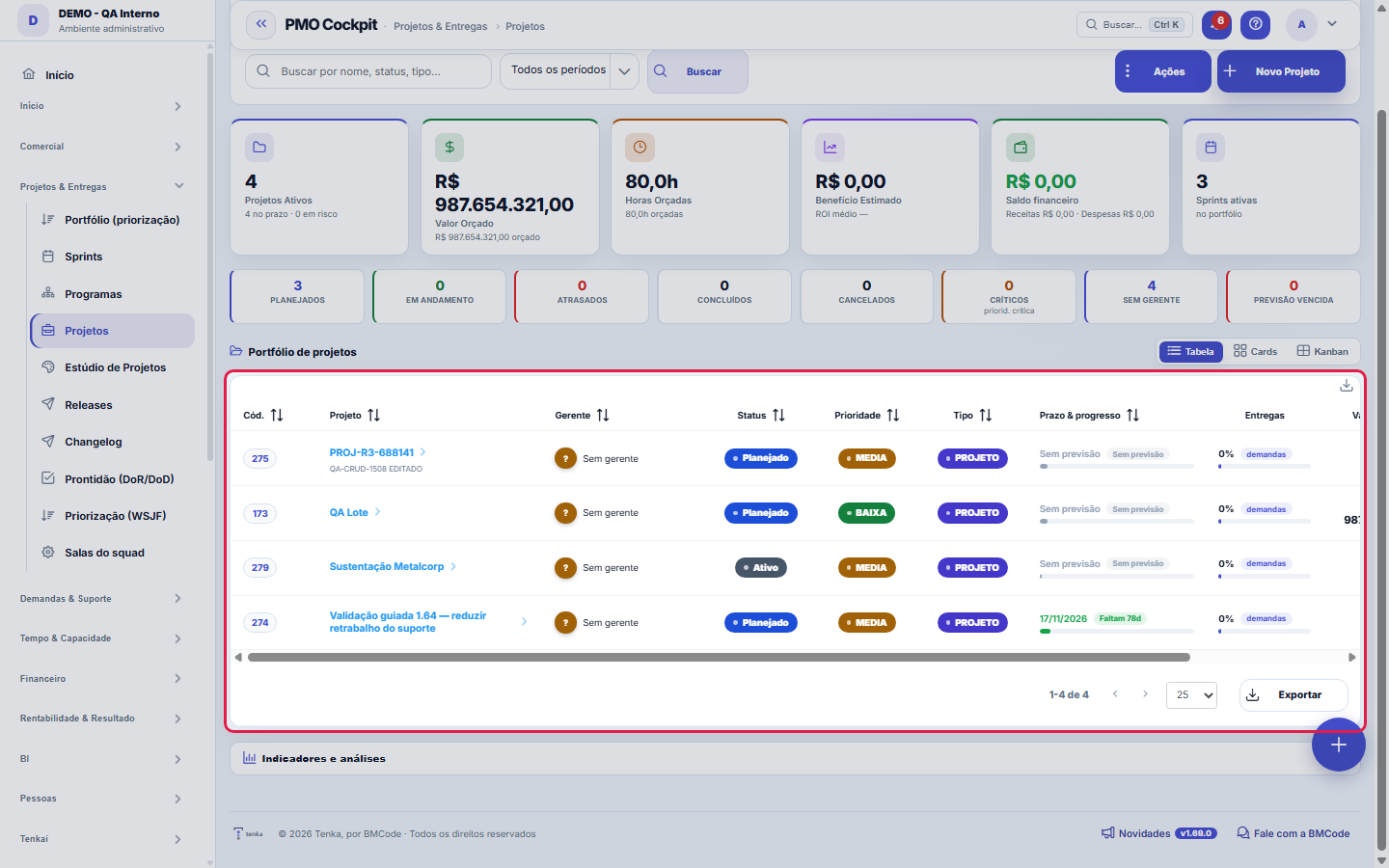
Task: Sort table by Prioridade column
Action: [893, 415]
